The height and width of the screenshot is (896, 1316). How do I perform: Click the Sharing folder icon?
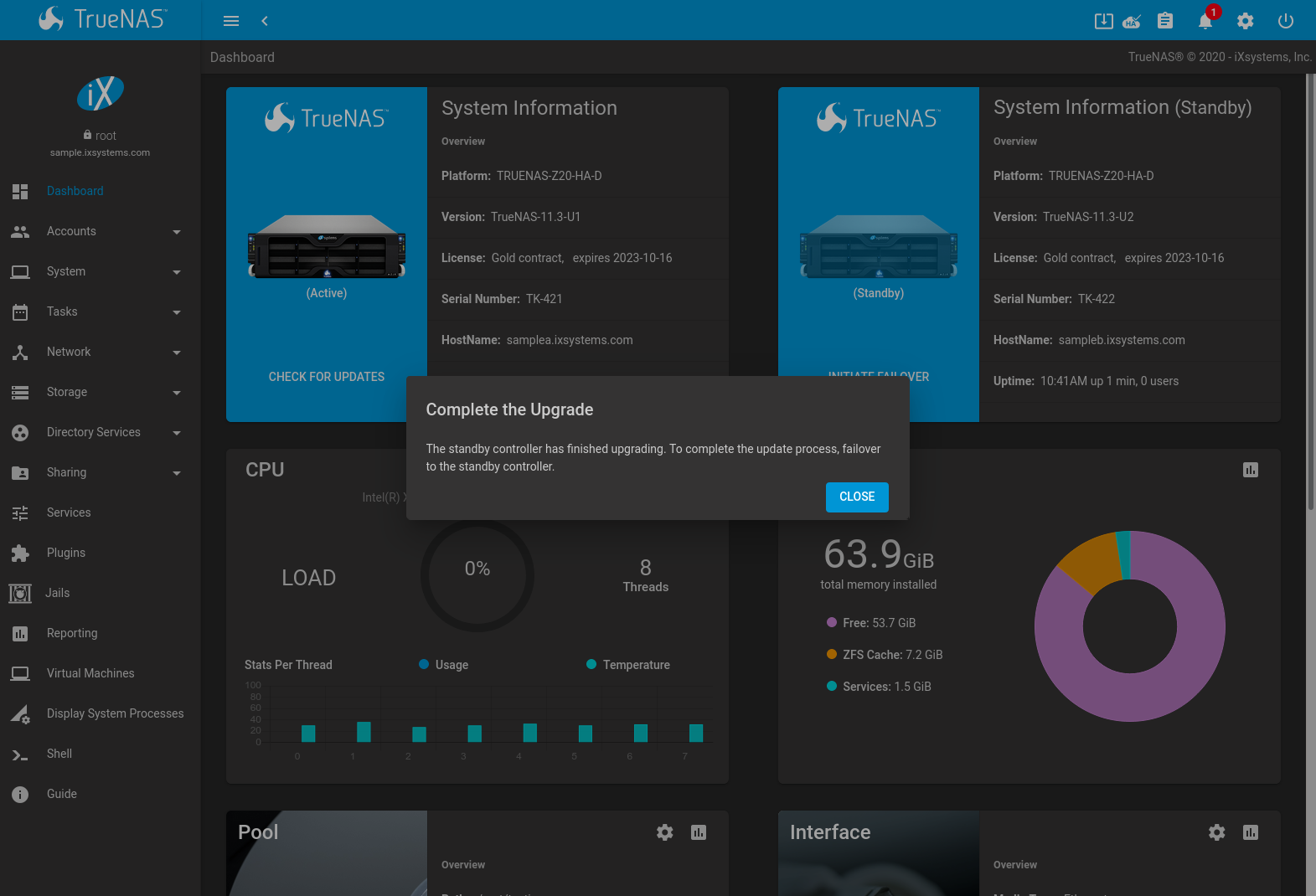20,472
